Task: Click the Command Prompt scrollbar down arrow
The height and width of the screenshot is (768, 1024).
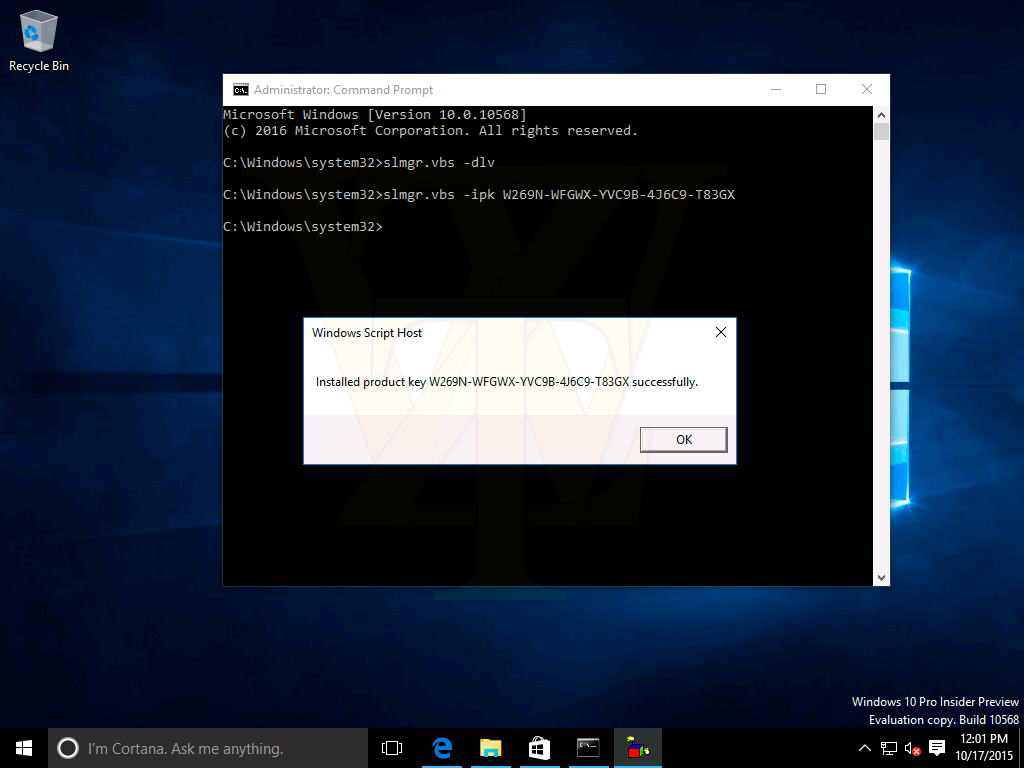Action: [881, 577]
